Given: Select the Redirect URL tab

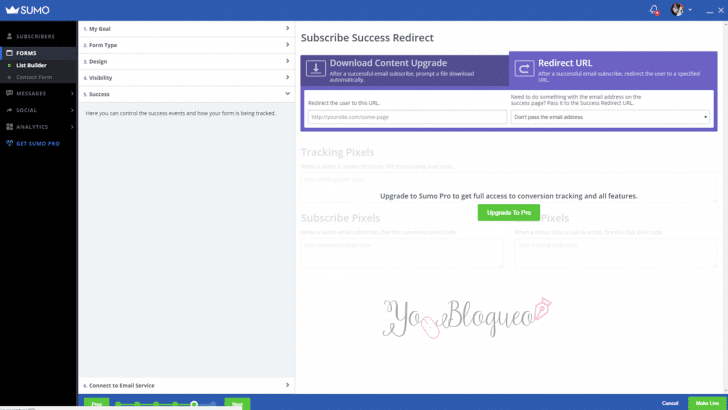Looking at the screenshot, I should (x=613, y=69).
